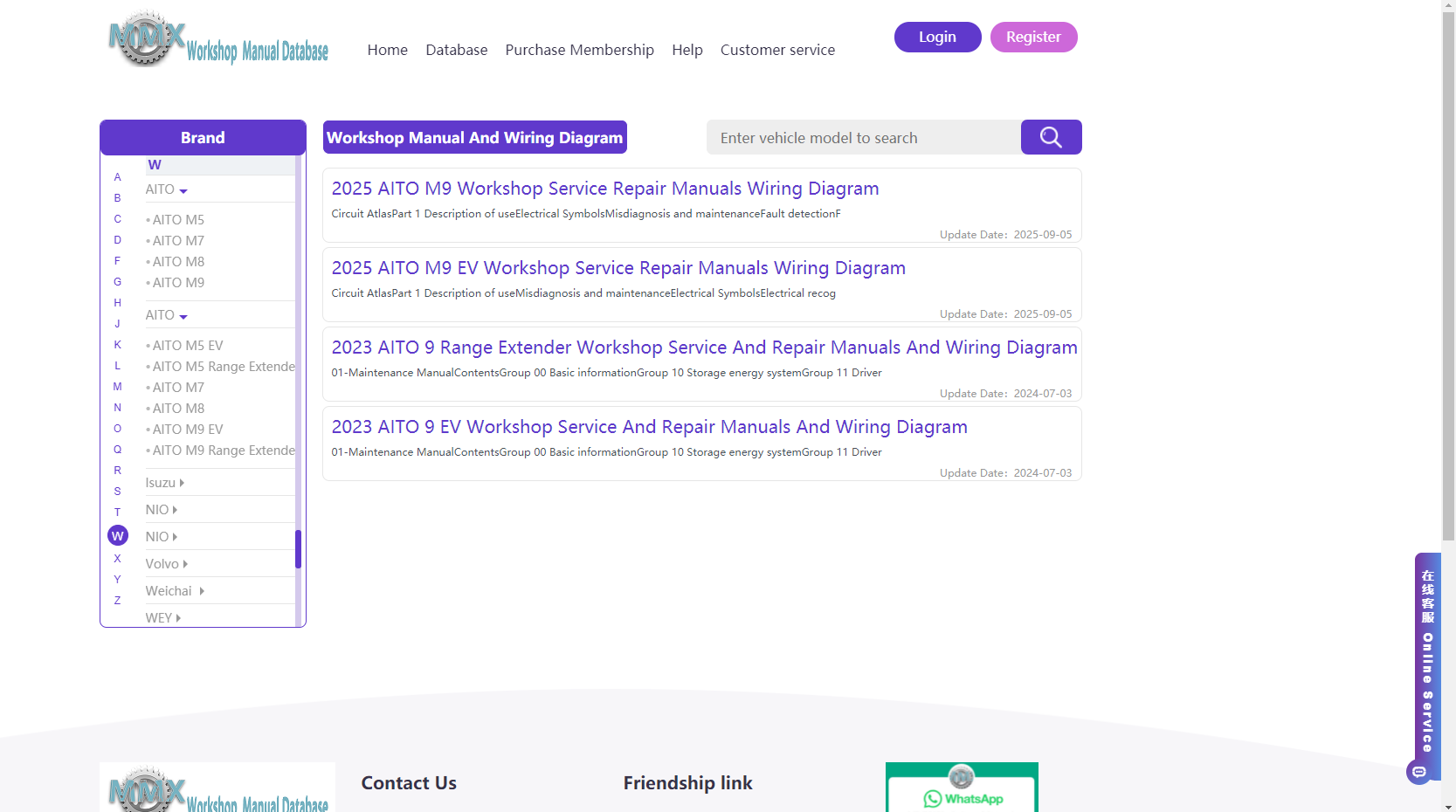Select letter G in brand index
This screenshot has width=1456, height=812.
[x=118, y=282]
